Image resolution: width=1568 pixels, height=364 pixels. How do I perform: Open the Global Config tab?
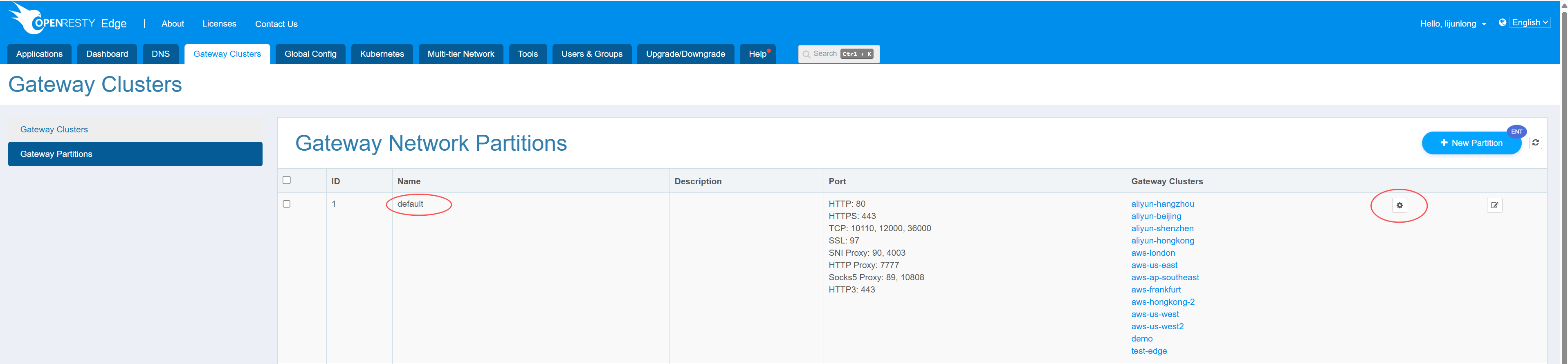[310, 54]
